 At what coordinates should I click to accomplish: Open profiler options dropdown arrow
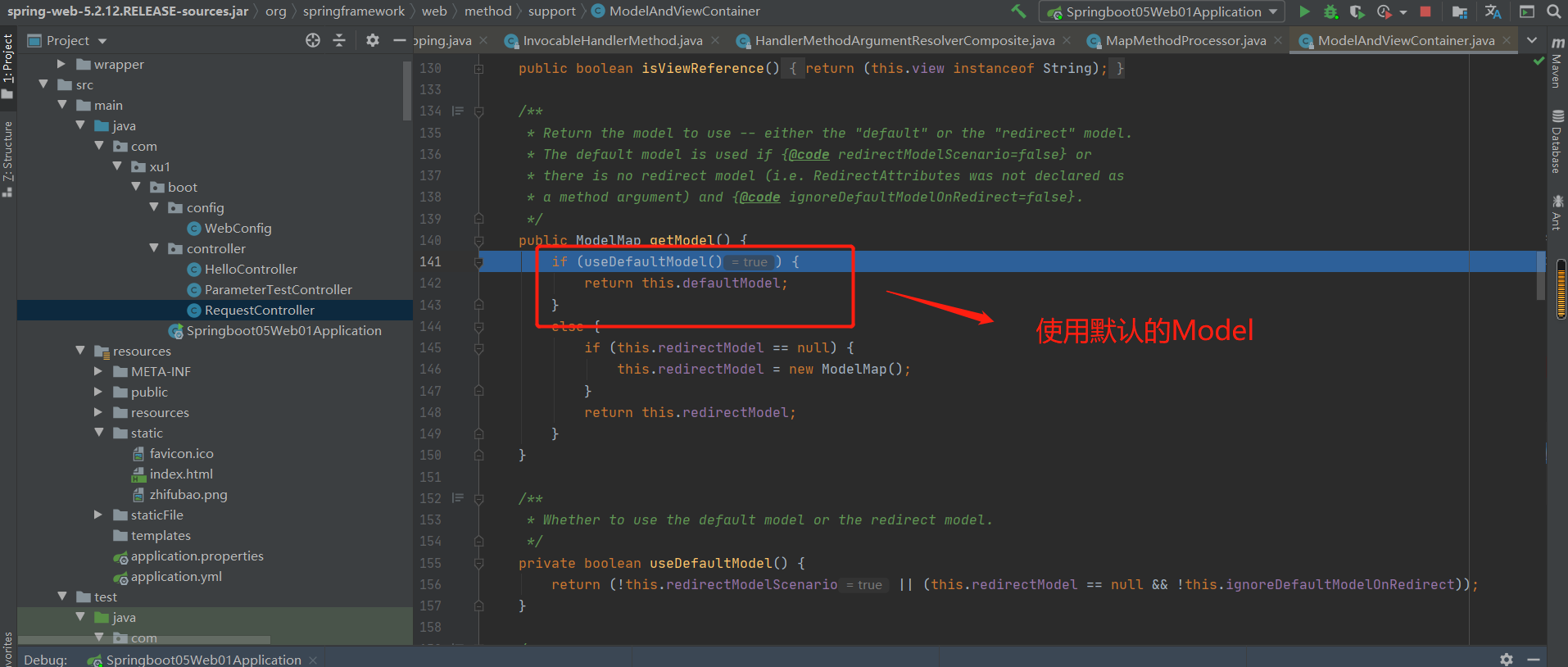(x=1403, y=12)
